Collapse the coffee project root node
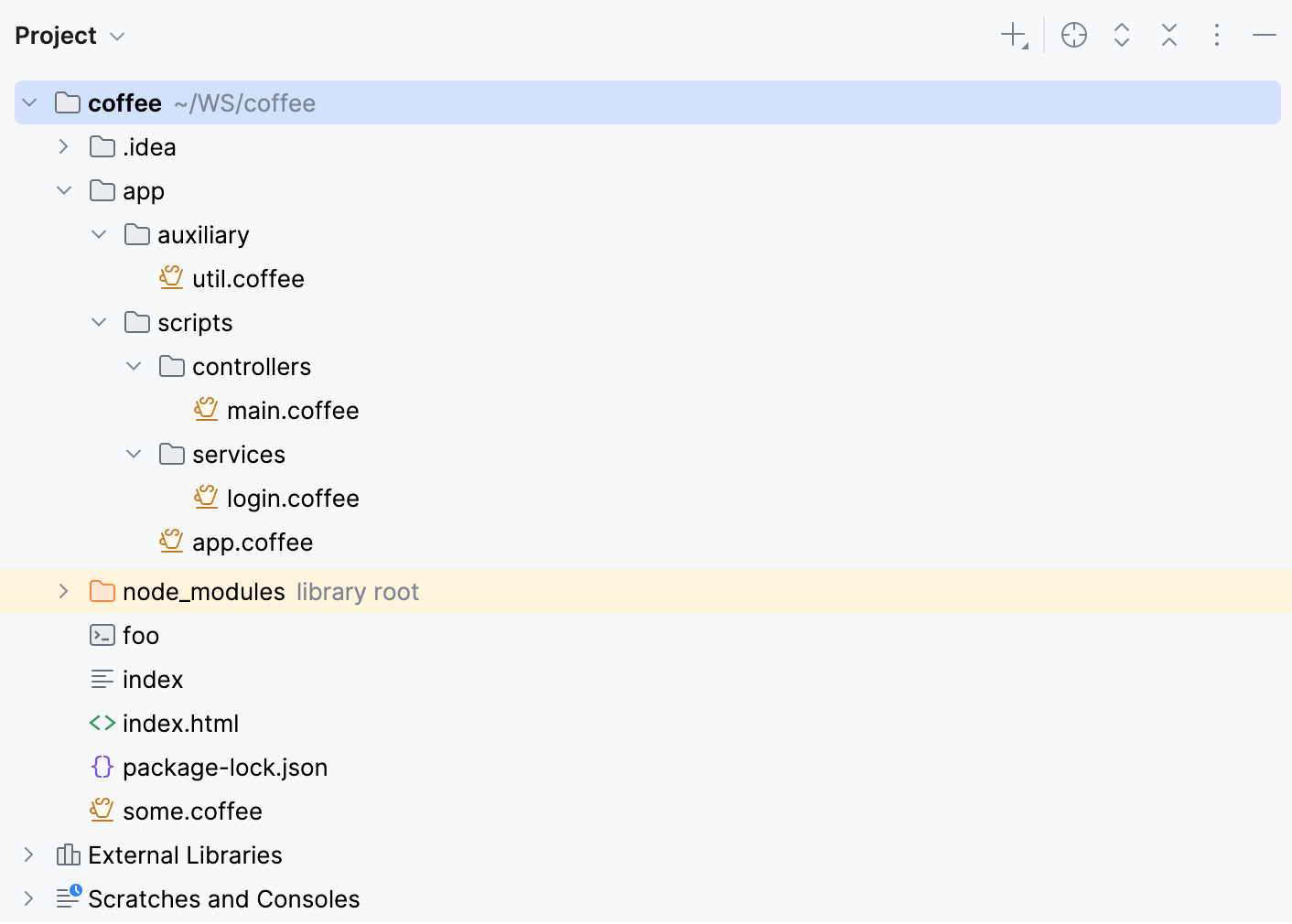This screenshot has height=924, width=1292. click(x=28, y=102)
